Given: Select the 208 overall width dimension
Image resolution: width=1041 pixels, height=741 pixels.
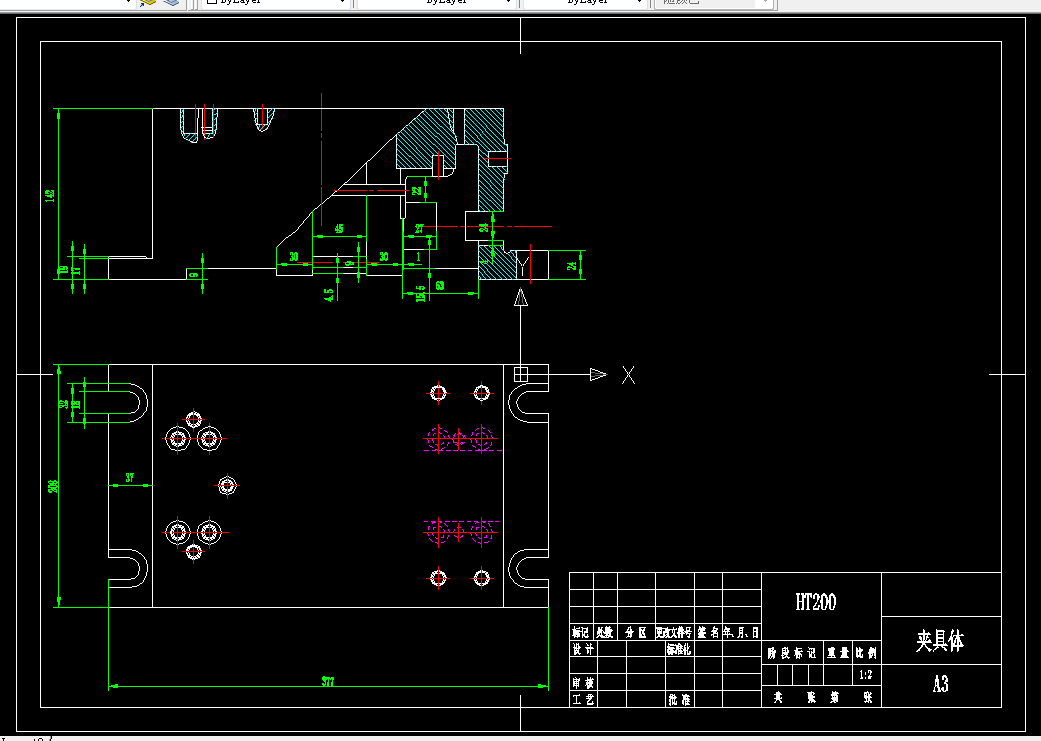Looking at the screenshot, I should [x=53, y=486].
